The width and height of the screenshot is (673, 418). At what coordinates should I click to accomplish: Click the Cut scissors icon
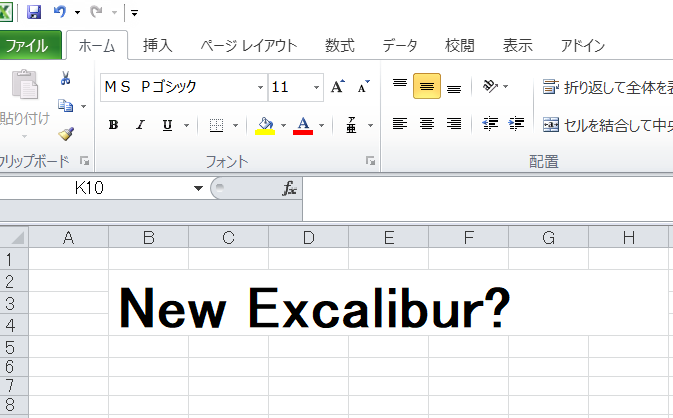point(66,79)
